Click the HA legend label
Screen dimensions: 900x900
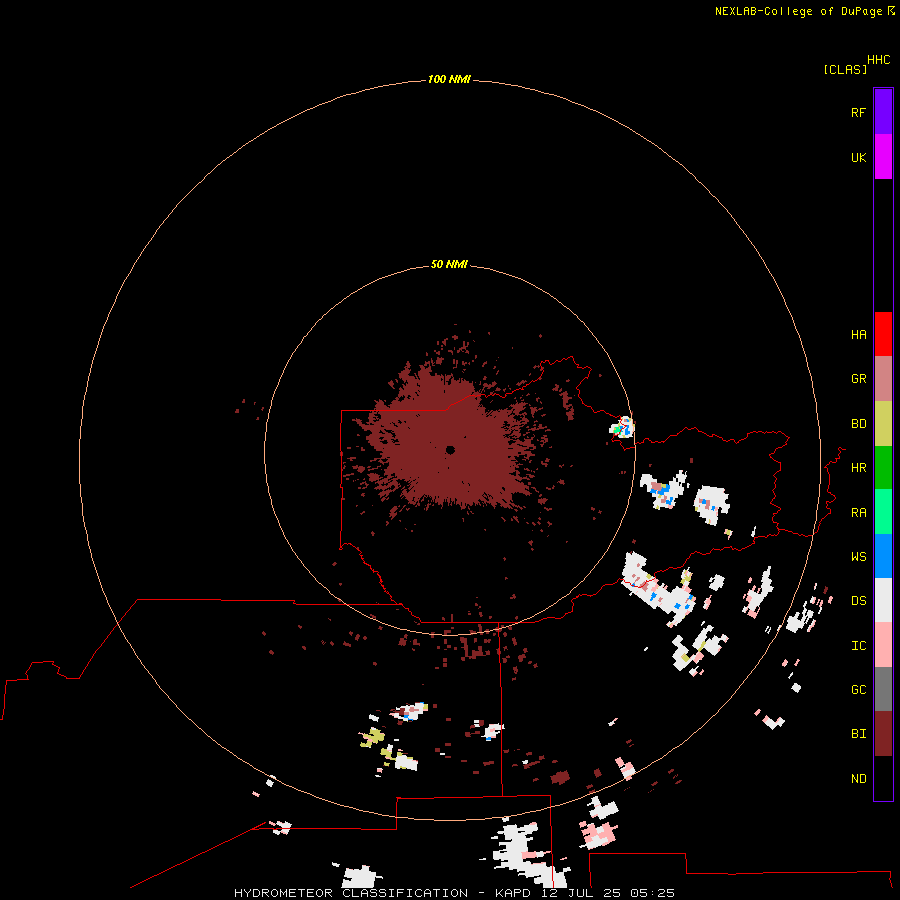858,335
